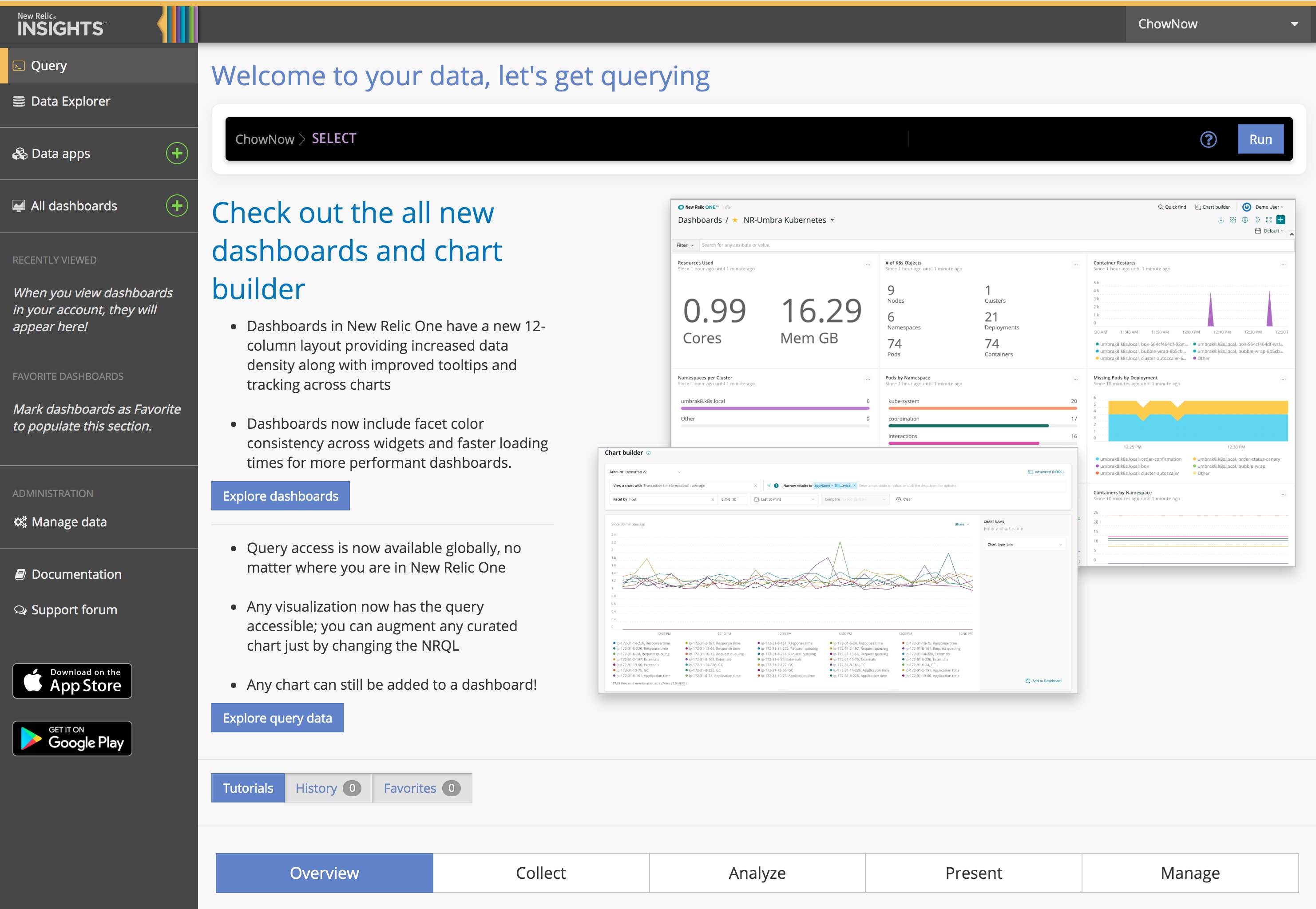The image size is (1316, 909).
Task: Select the Analyze tutorial tab
Action: pyautogui.click(x=757, y=873)
